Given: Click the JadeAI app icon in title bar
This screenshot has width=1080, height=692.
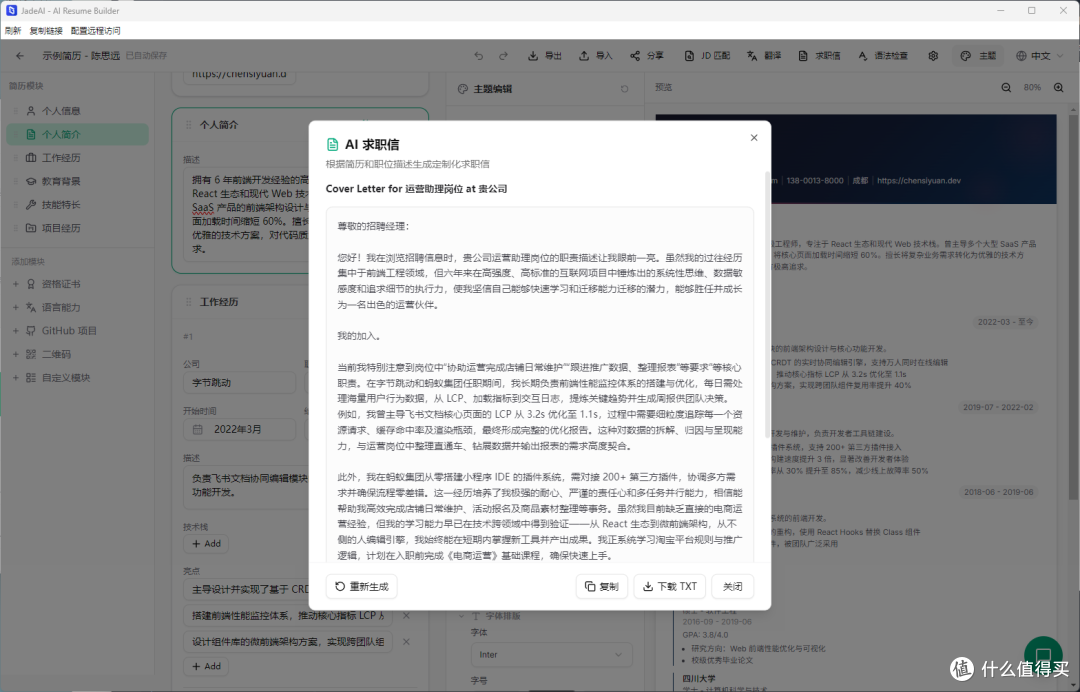Looking at the screenshot, I should tap(11, 10).
